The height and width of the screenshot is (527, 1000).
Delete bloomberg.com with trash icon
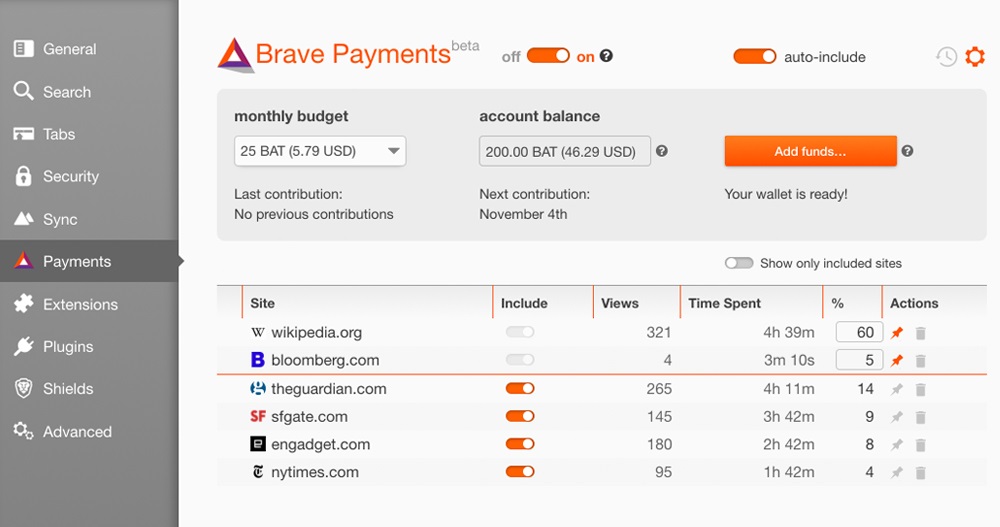(x=920, y=361)
